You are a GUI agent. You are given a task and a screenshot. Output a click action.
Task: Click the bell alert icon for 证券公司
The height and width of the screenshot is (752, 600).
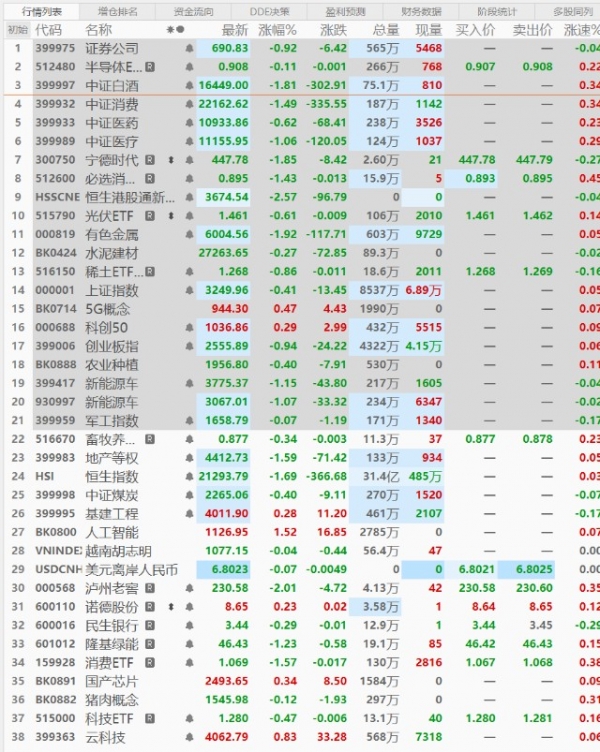pyautogui.click(x=190, y=48)
